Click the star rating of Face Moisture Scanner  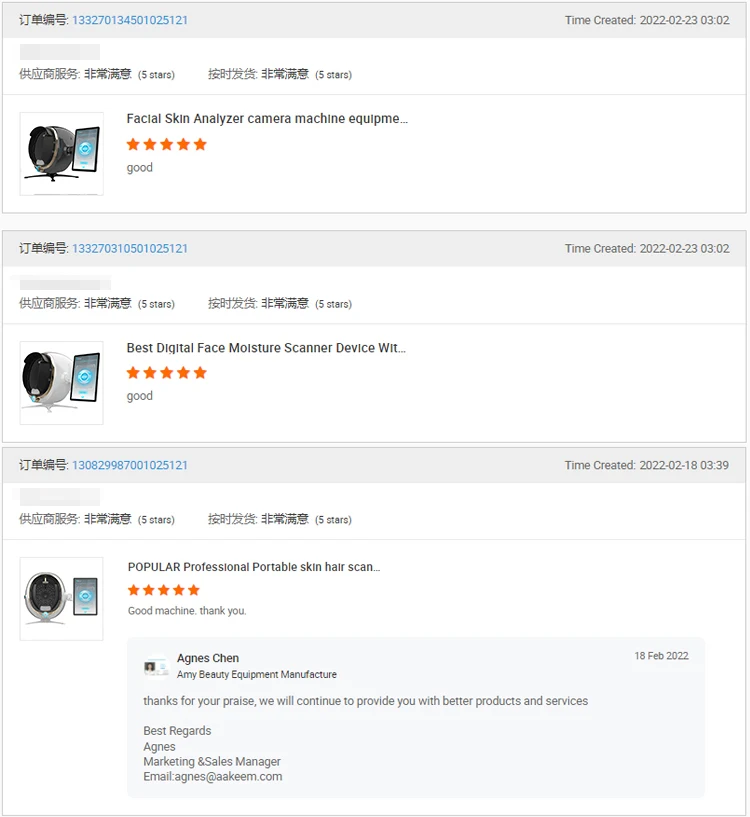(x=166, y=373)
